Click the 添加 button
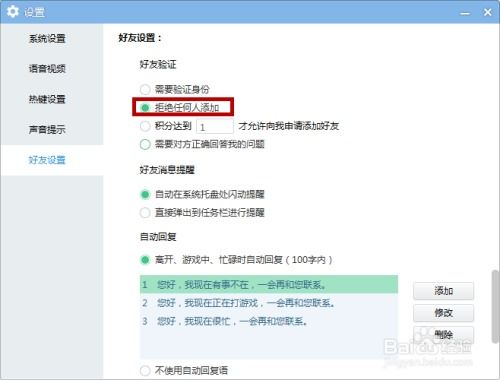The height and width of the screenshot is (380, 500). 443,291
